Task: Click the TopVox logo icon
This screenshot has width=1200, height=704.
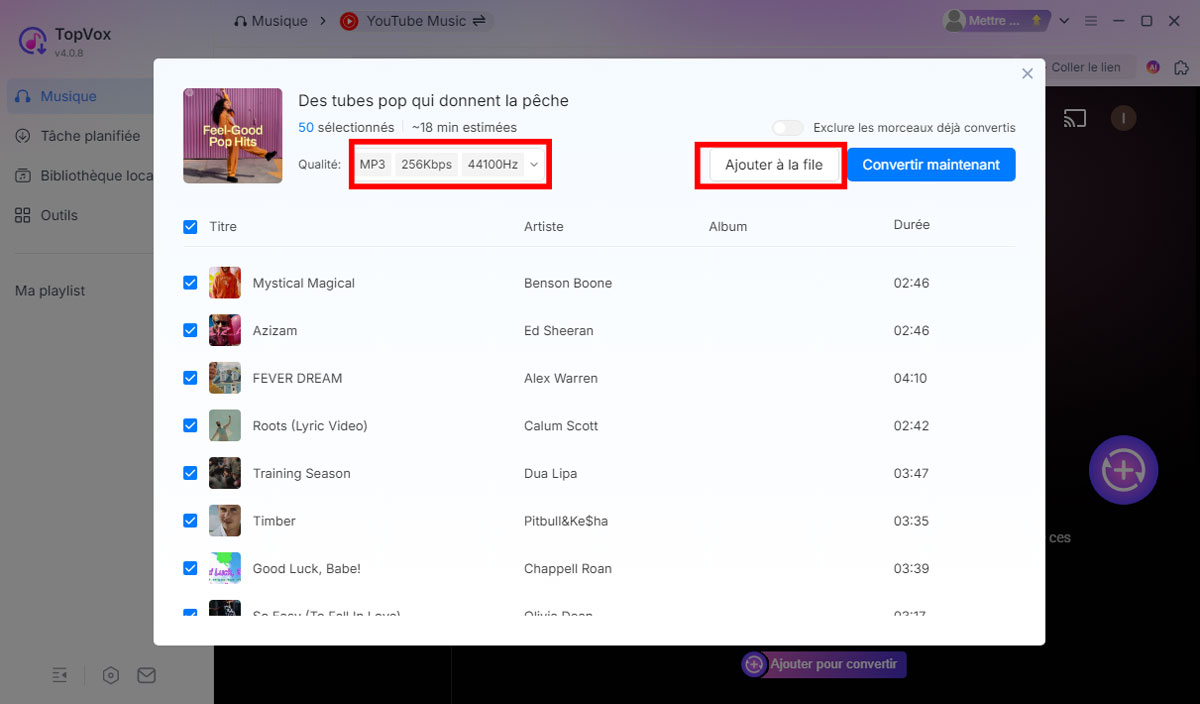Action: pos(33,40)
